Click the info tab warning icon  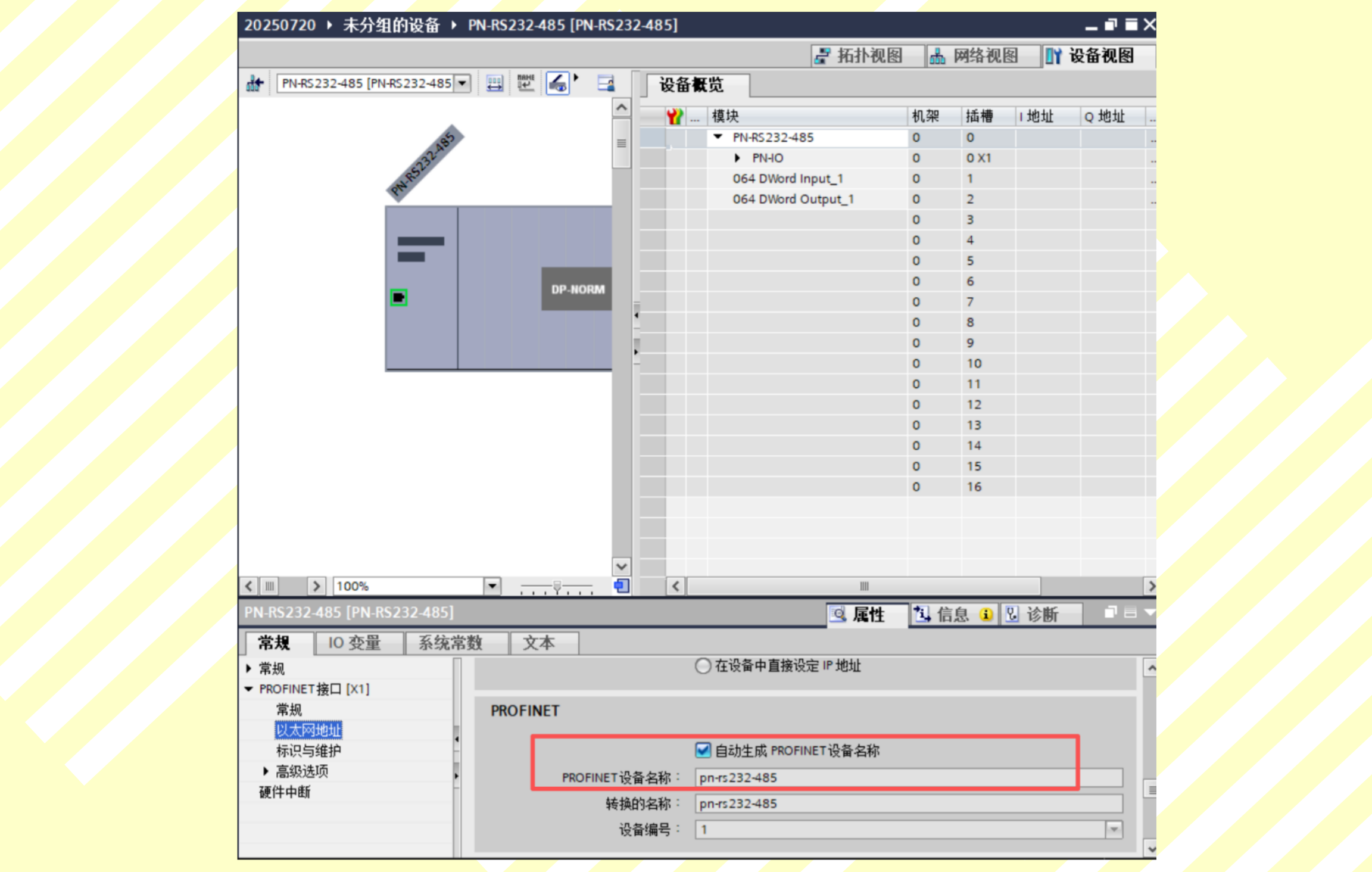point(986,614)
